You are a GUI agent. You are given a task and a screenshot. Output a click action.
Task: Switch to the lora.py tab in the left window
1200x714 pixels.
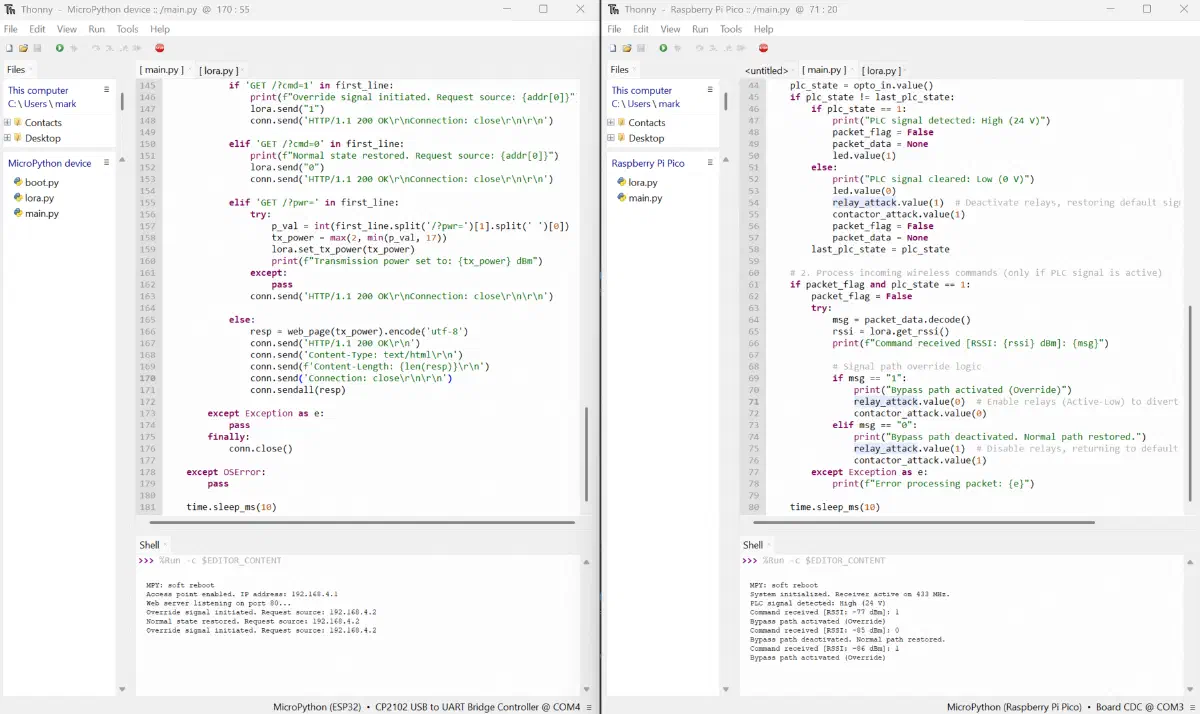point(219,70)
